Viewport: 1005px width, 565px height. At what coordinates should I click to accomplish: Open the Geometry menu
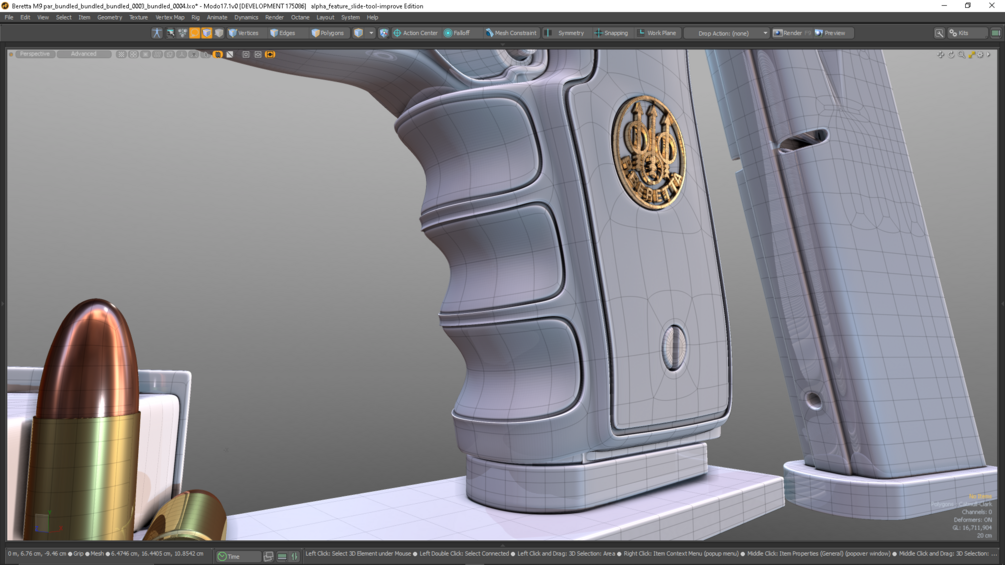point(110,17)
